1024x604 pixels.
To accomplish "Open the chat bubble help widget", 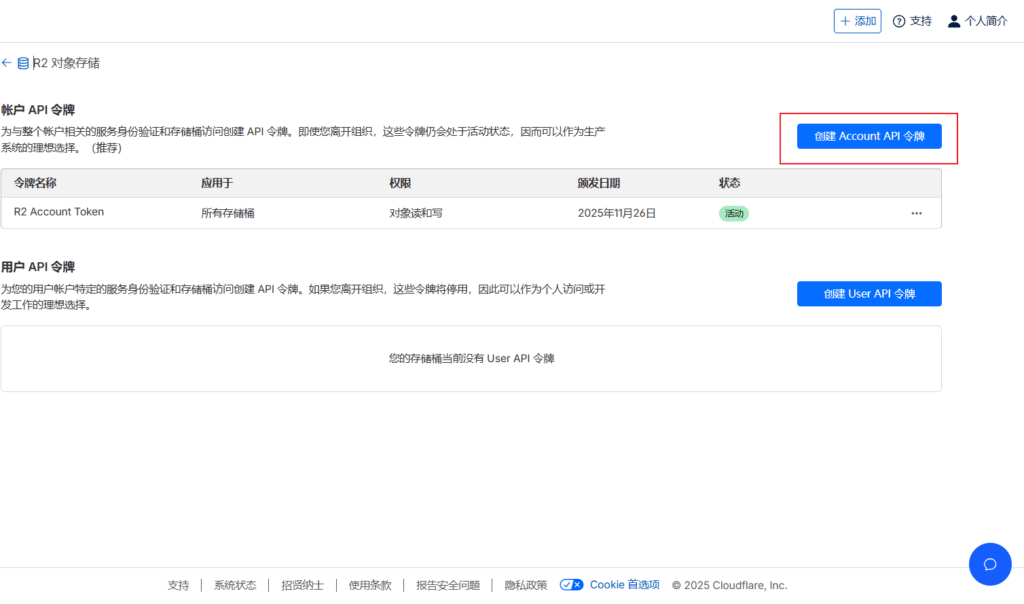I will [990, 564].
